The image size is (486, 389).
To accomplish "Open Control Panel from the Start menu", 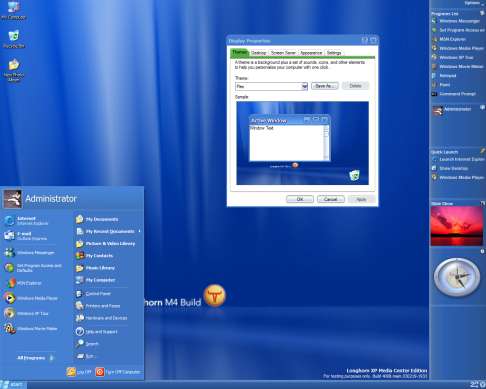I will (x=94, y=294).
